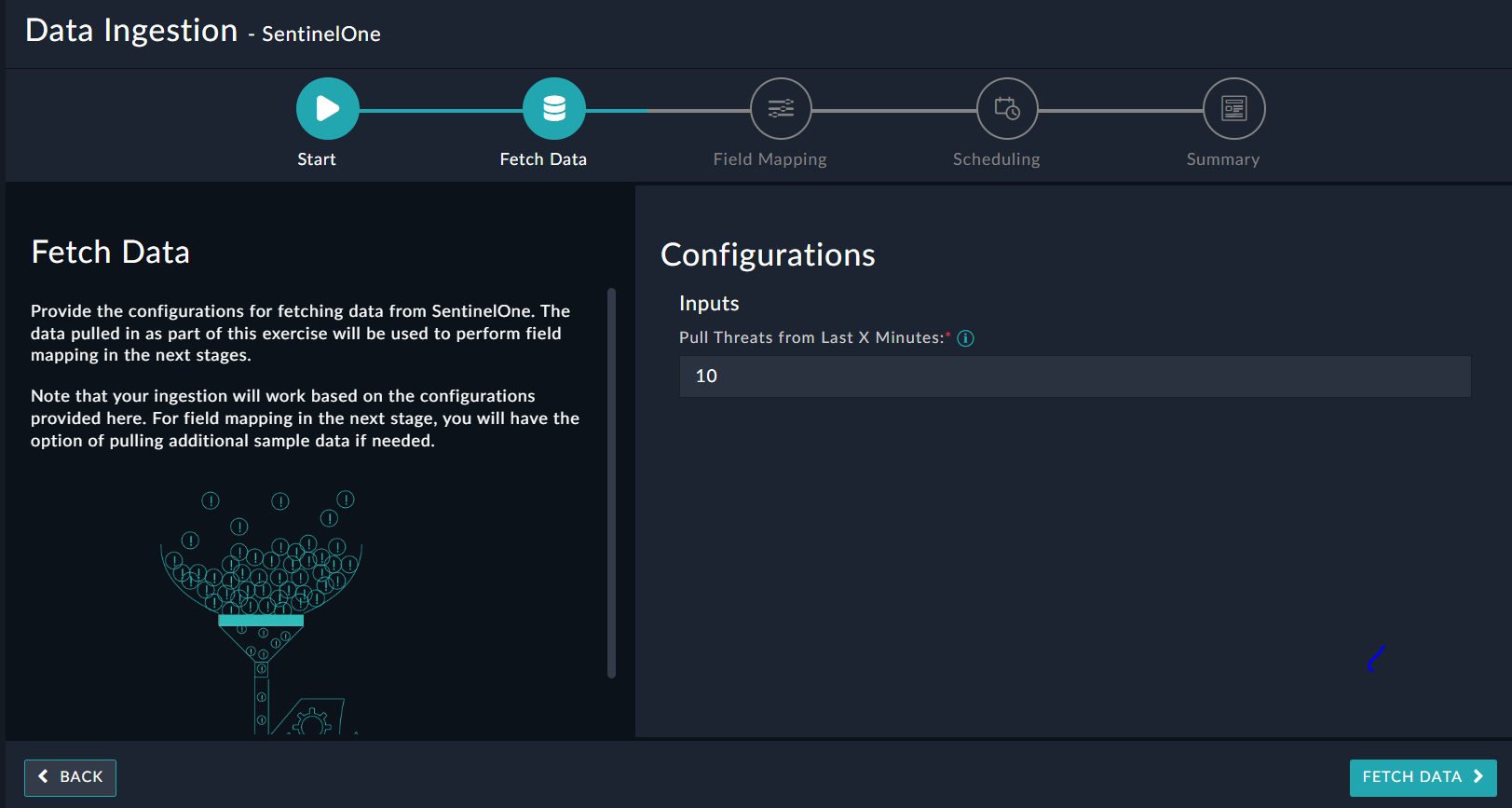The width and height of the screenshot is (1512, 808).
Task: Click the Fetch Data database icon
Action: [x=554, y=109]
